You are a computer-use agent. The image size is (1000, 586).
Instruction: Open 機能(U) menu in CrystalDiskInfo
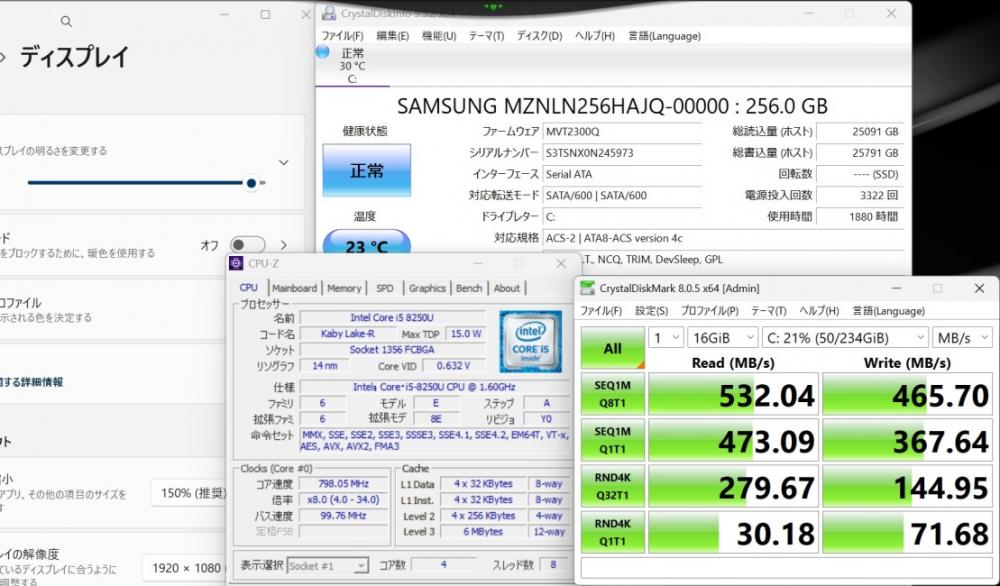pyautogui.click(x=439, y=36)
